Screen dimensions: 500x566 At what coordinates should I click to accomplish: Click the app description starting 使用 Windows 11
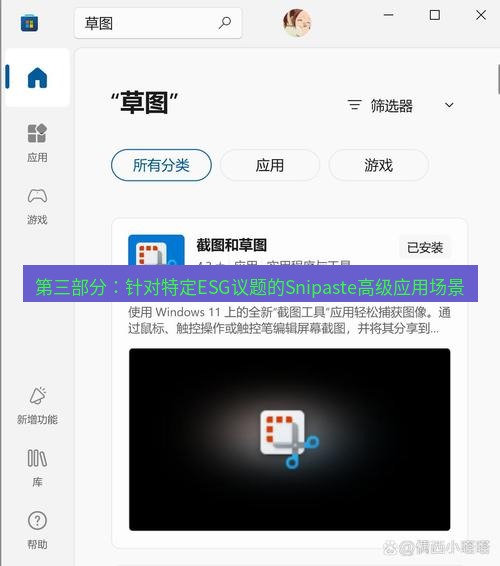[x=290, y=320]
